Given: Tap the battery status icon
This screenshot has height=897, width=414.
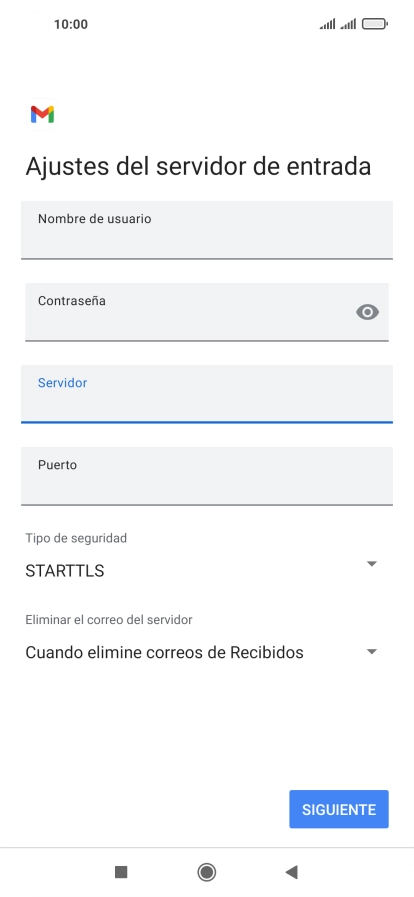Looking at the screenshot, I should [x=375, y=24].
